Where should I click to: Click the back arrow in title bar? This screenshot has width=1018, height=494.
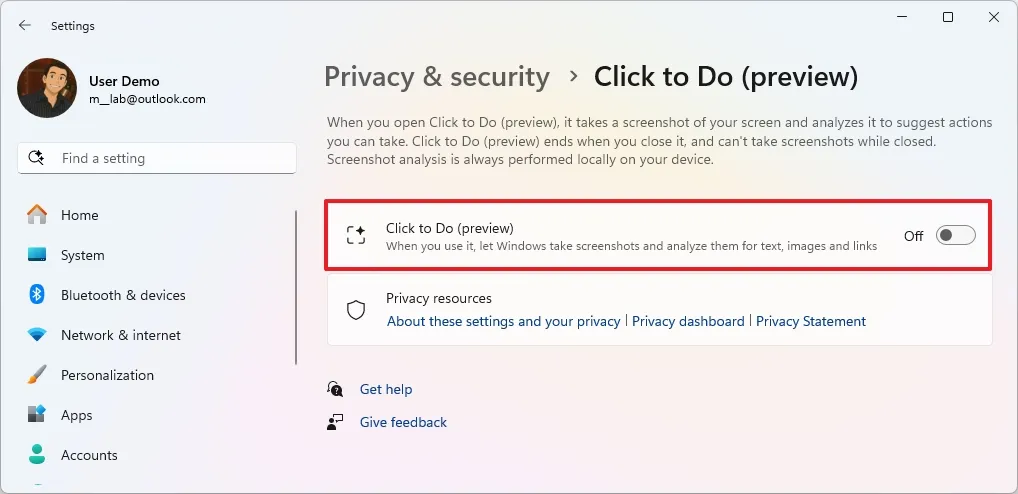coord(25,26)
